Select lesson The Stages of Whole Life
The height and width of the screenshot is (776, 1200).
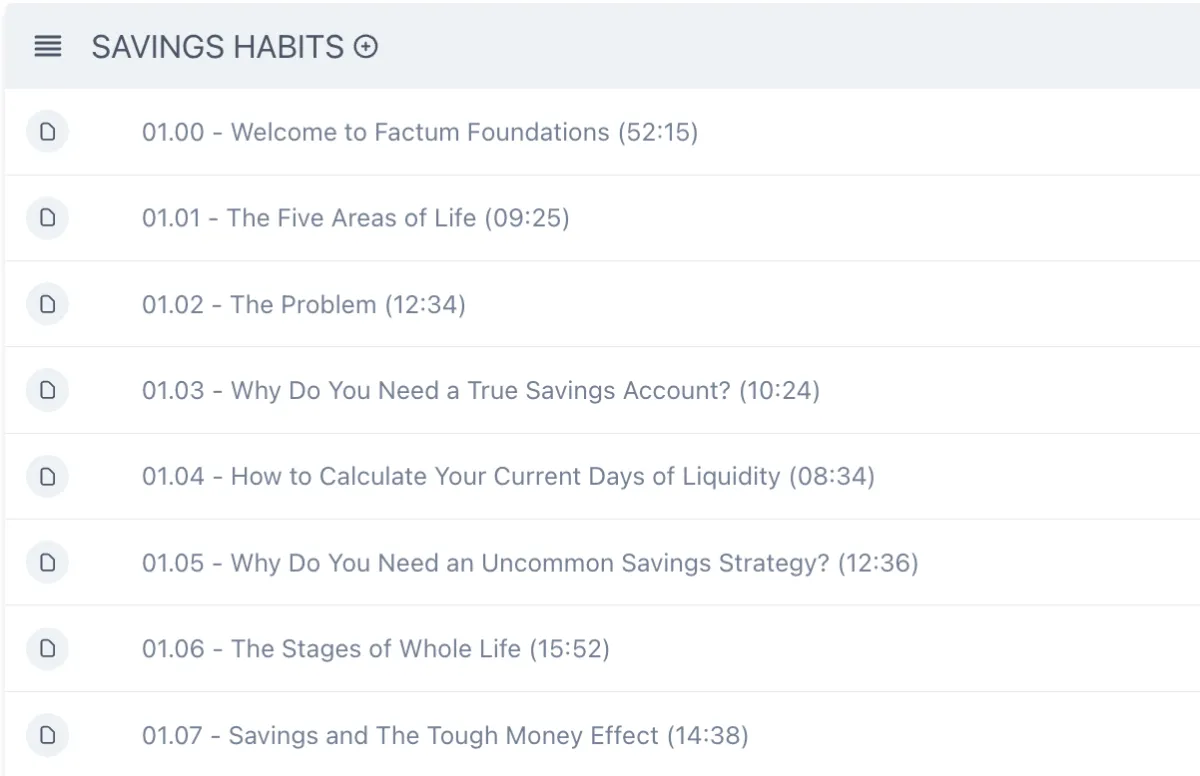pyautogui.click(x=376, y=649)
